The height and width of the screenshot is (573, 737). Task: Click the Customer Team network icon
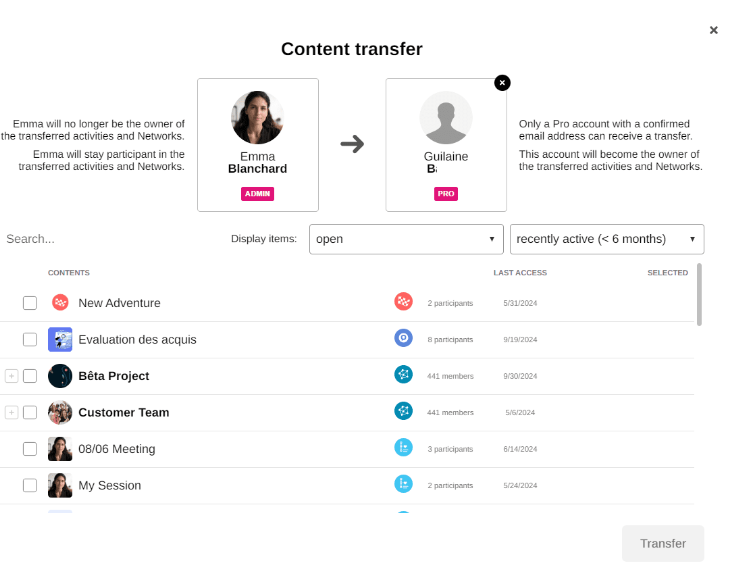pos(403,411)
